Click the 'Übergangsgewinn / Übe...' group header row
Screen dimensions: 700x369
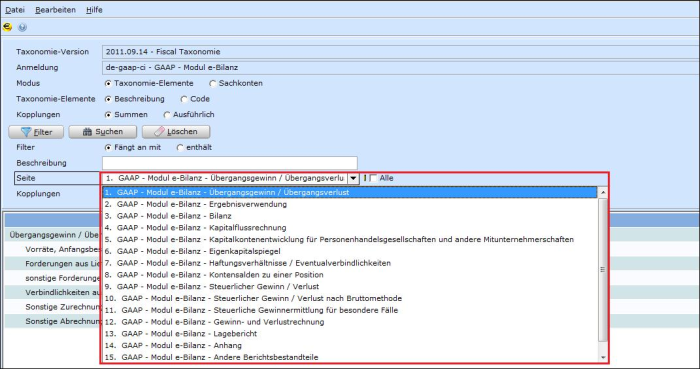53,235
